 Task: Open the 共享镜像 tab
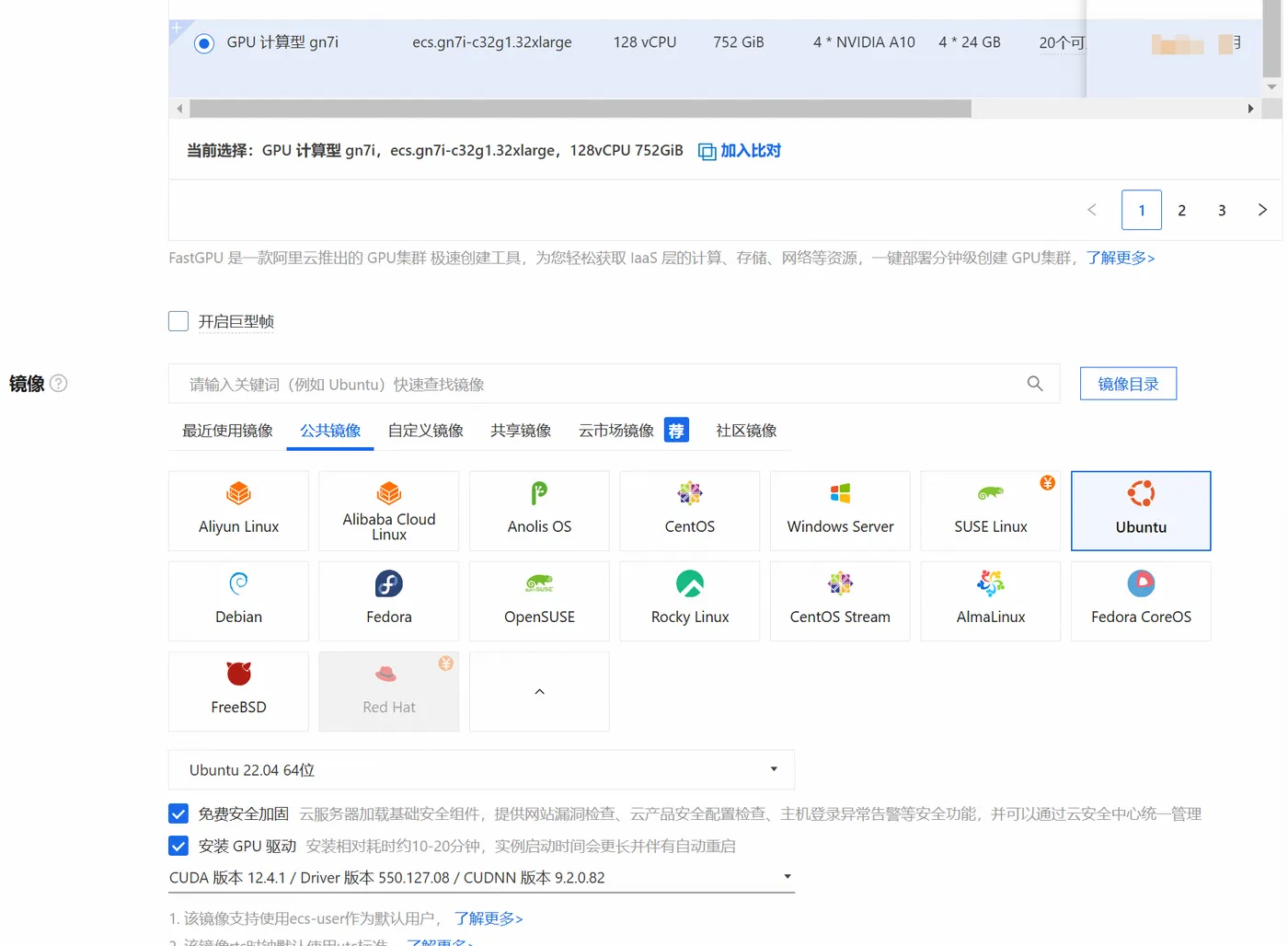521,431
